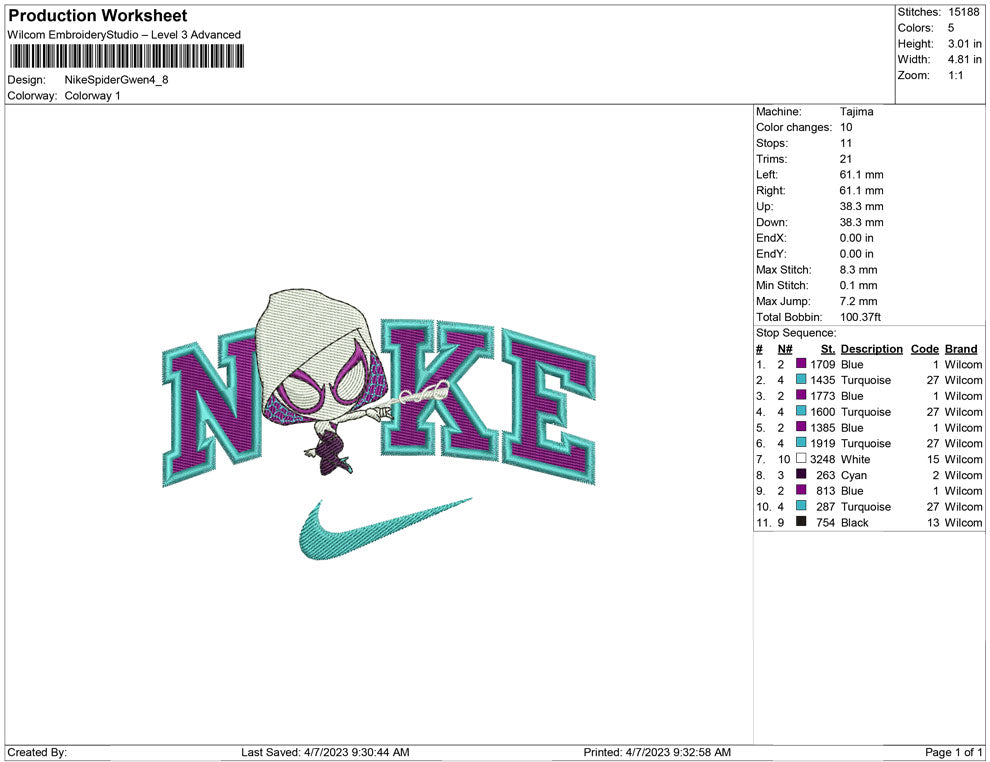Click the 'Description' column header
The width and height of the screenshot is (990, 762).
871,349
